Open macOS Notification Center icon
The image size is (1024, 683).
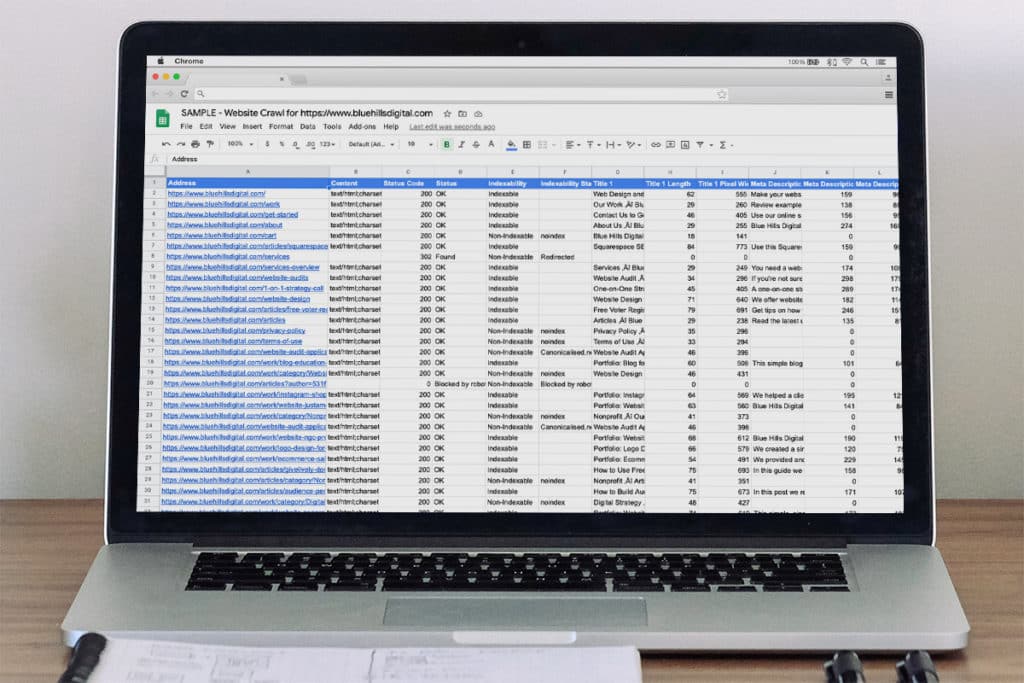click(881, 62)
